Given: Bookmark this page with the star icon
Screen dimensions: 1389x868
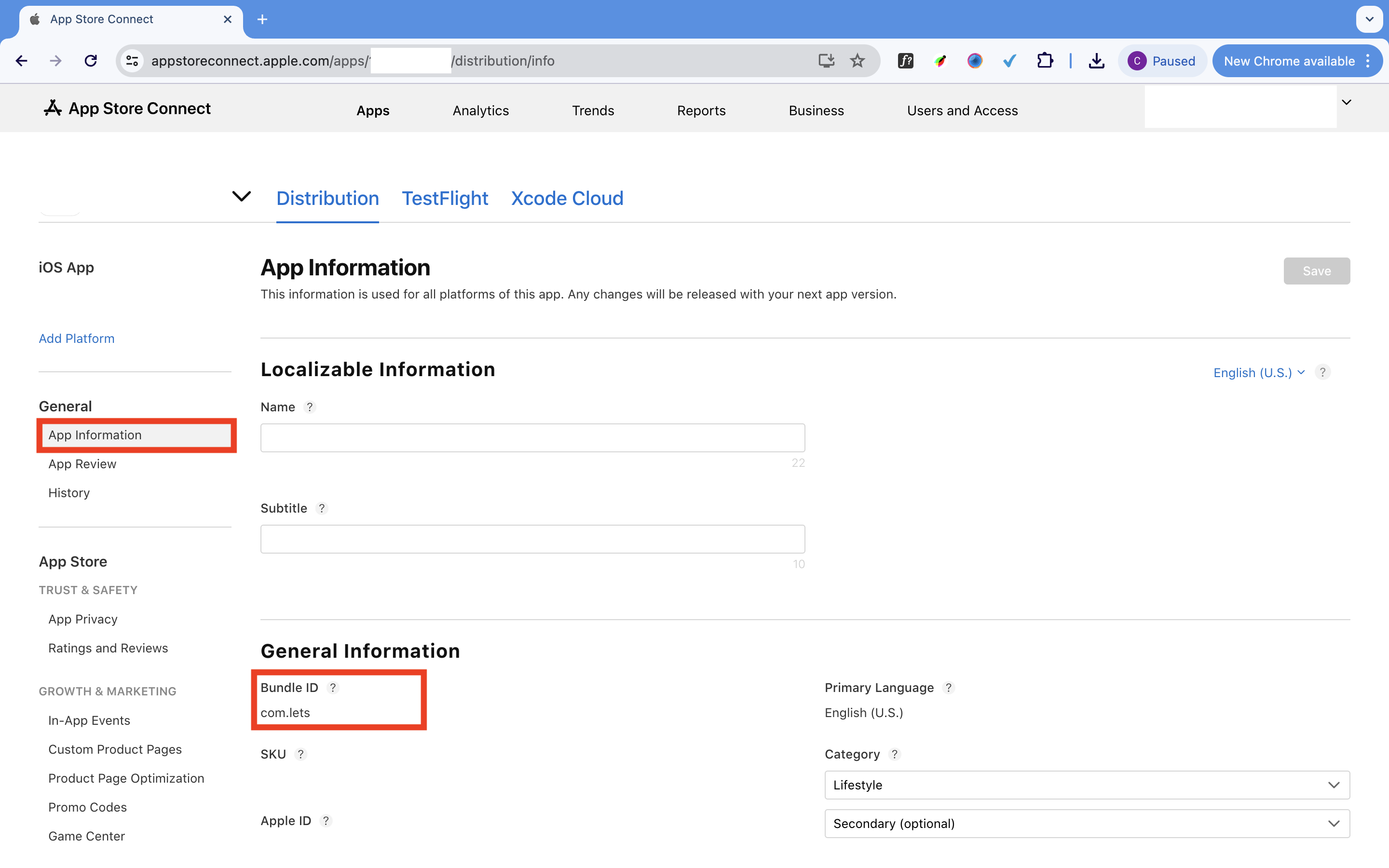Looking at the screenshot, I should 858,61.
